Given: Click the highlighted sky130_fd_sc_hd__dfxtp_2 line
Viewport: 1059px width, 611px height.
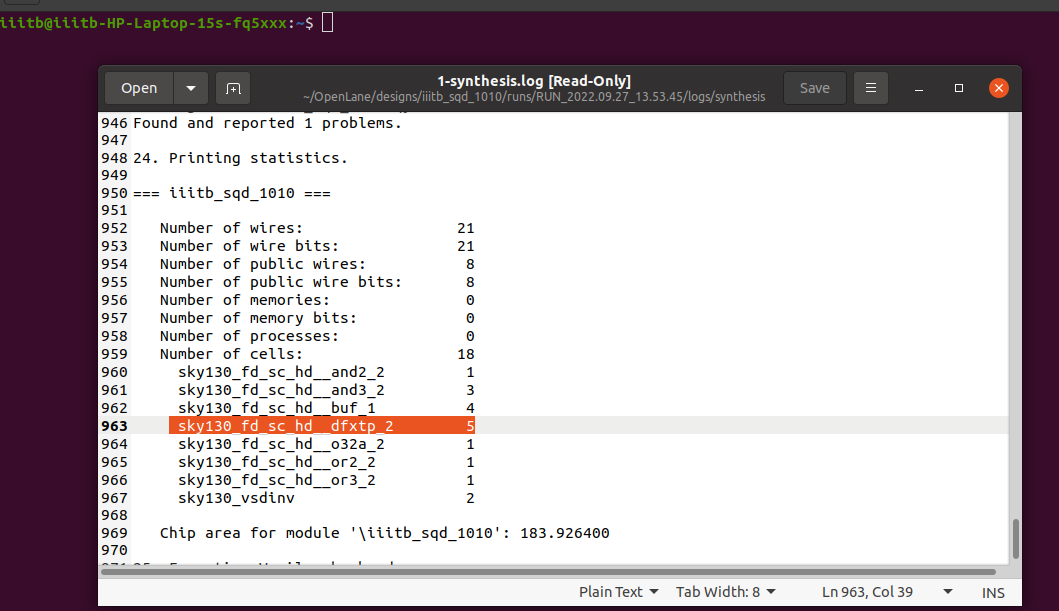Looking at the screenshot, I should click(321, 426).
